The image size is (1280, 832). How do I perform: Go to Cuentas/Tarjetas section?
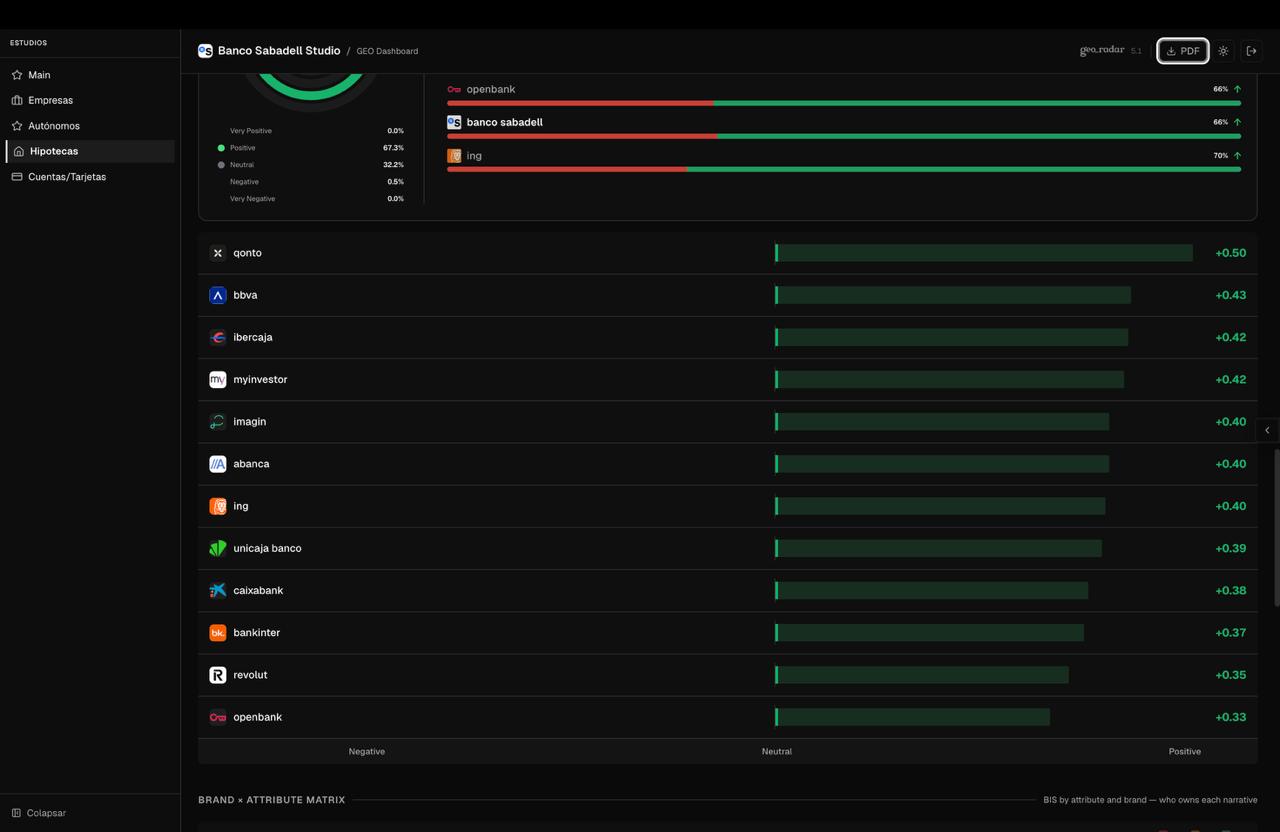pyautogui.click(x=66, y=177)
